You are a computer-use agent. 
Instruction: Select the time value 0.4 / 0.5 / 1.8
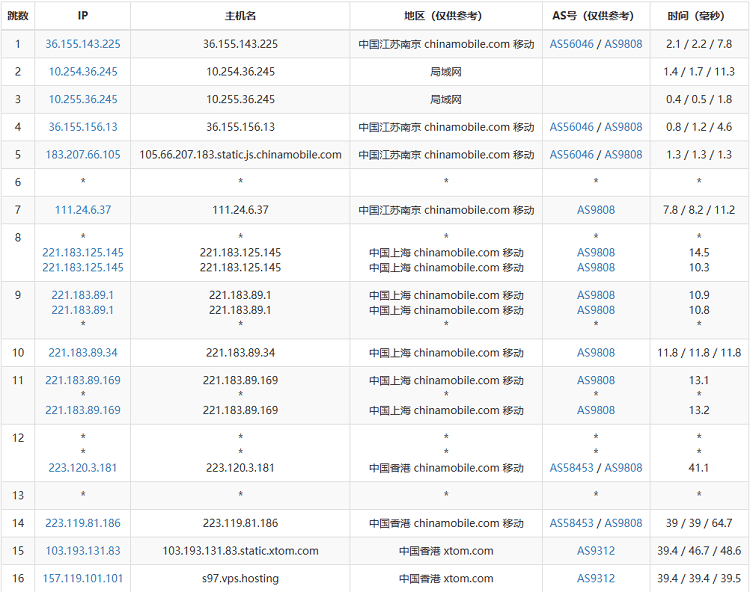(699, 99)
